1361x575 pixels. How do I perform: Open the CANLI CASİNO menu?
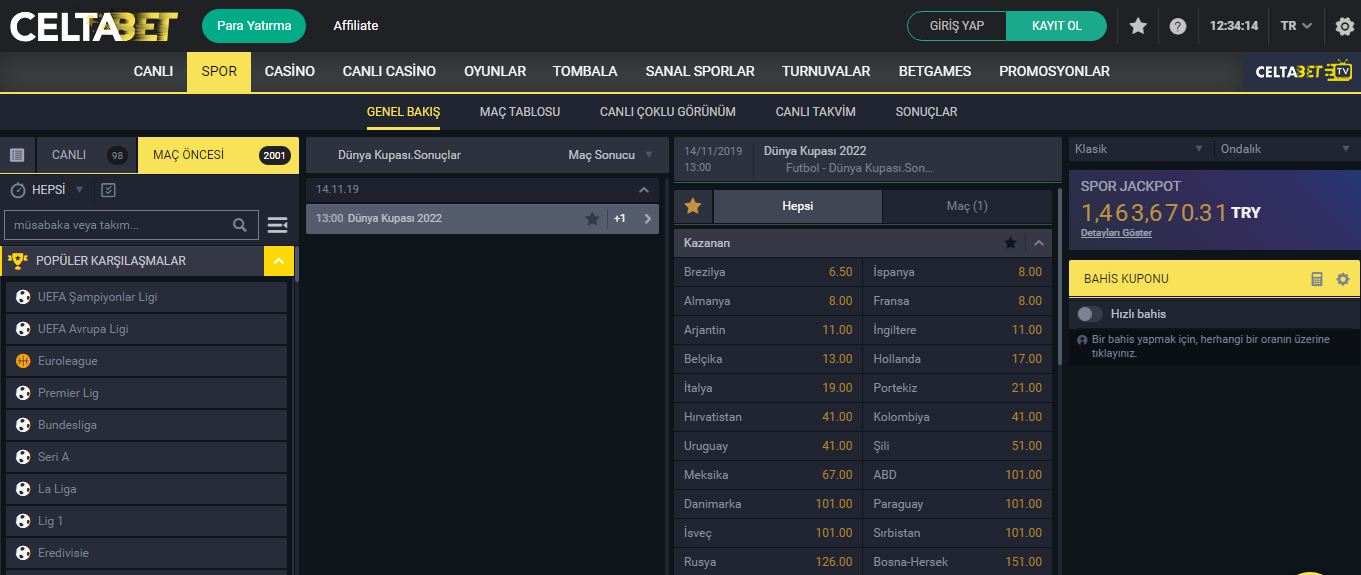click(389, 72)
